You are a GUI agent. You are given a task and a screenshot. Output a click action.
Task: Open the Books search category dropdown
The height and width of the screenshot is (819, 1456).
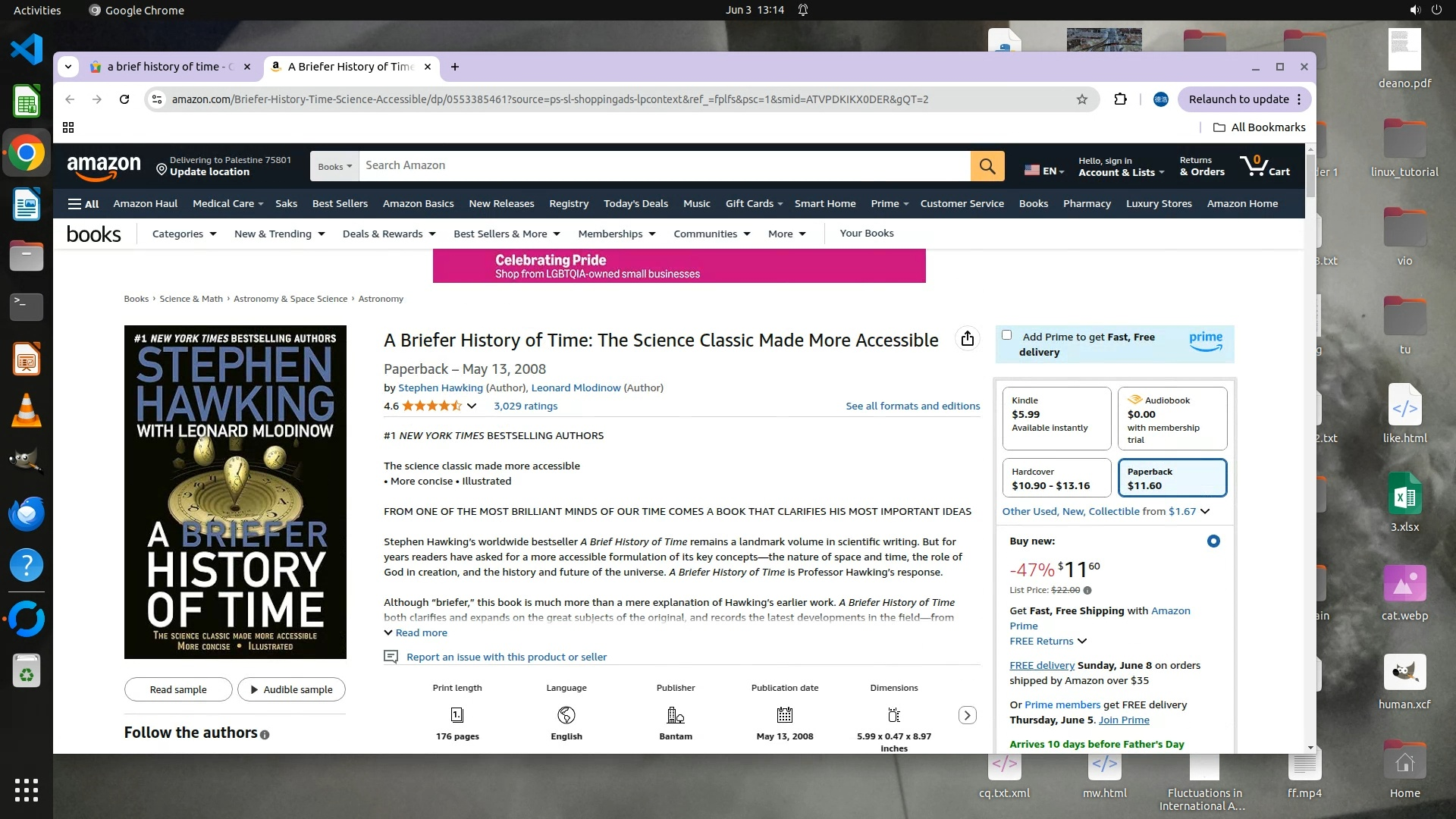click(x=334, y=167)
